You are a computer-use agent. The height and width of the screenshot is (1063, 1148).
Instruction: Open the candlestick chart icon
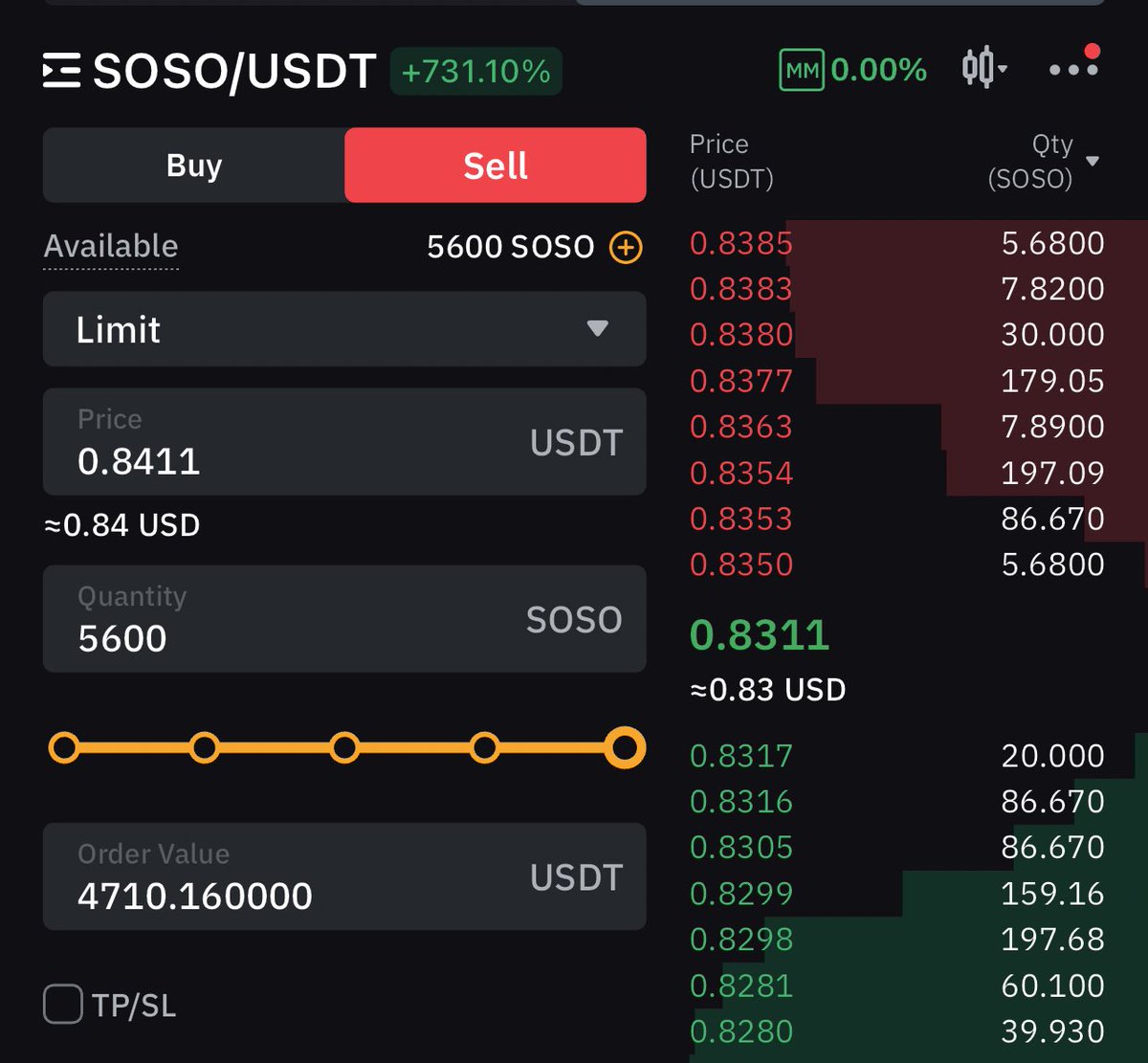[x=983, y=69]
